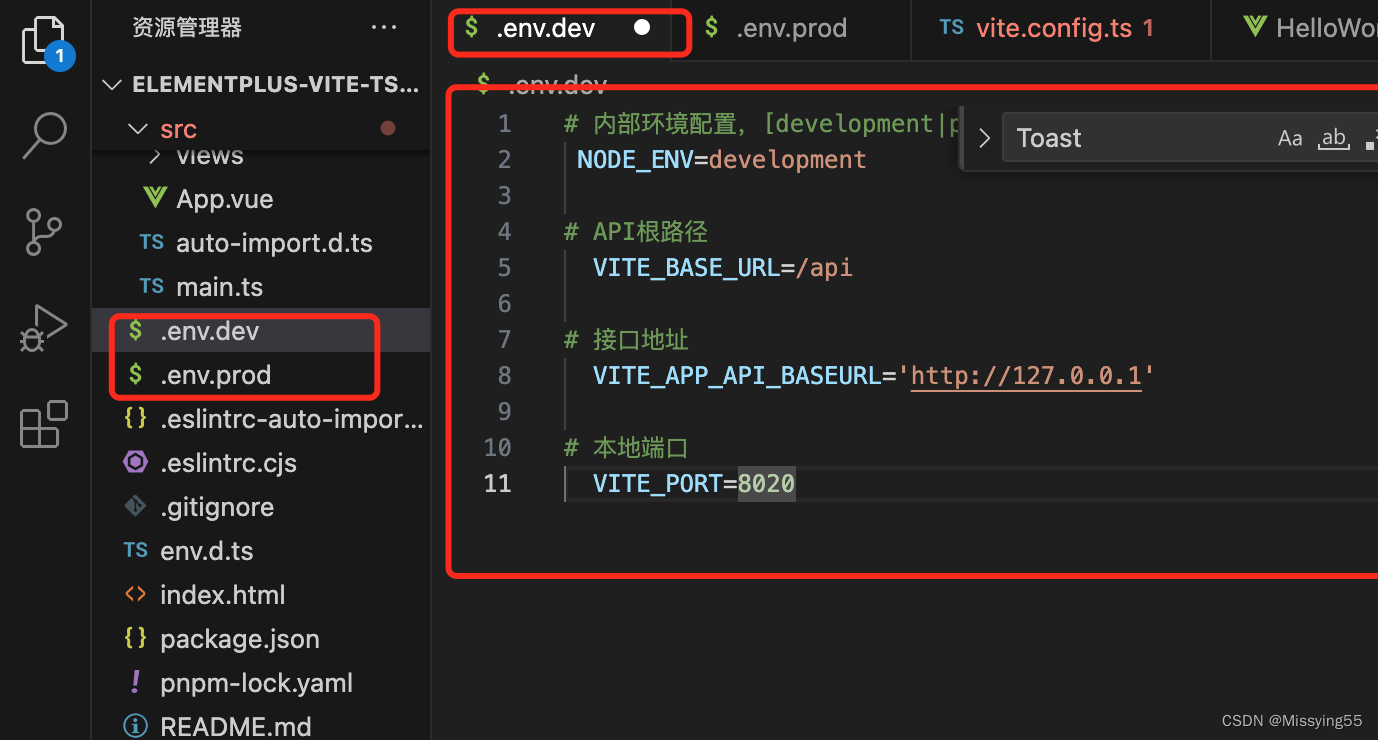Viewport: 1378px width, 740px height.
Task: Click git icon beside .gitignore
Action: point(135,506)
